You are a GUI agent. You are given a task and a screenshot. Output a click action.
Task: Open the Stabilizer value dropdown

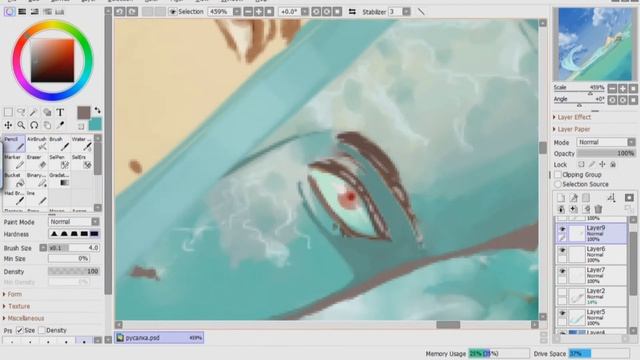point(407,12)
